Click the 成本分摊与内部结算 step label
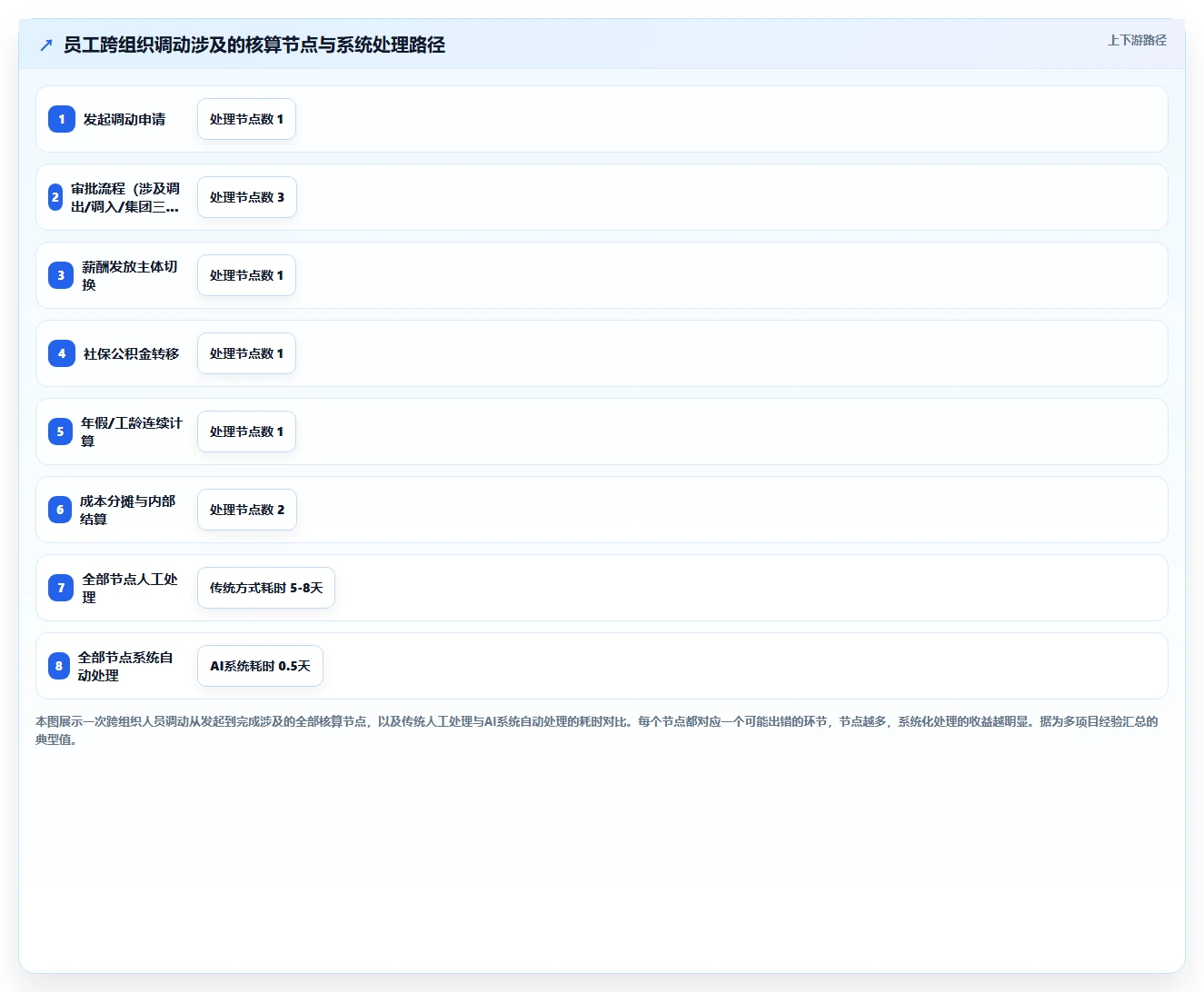 (x=128, y=510)
